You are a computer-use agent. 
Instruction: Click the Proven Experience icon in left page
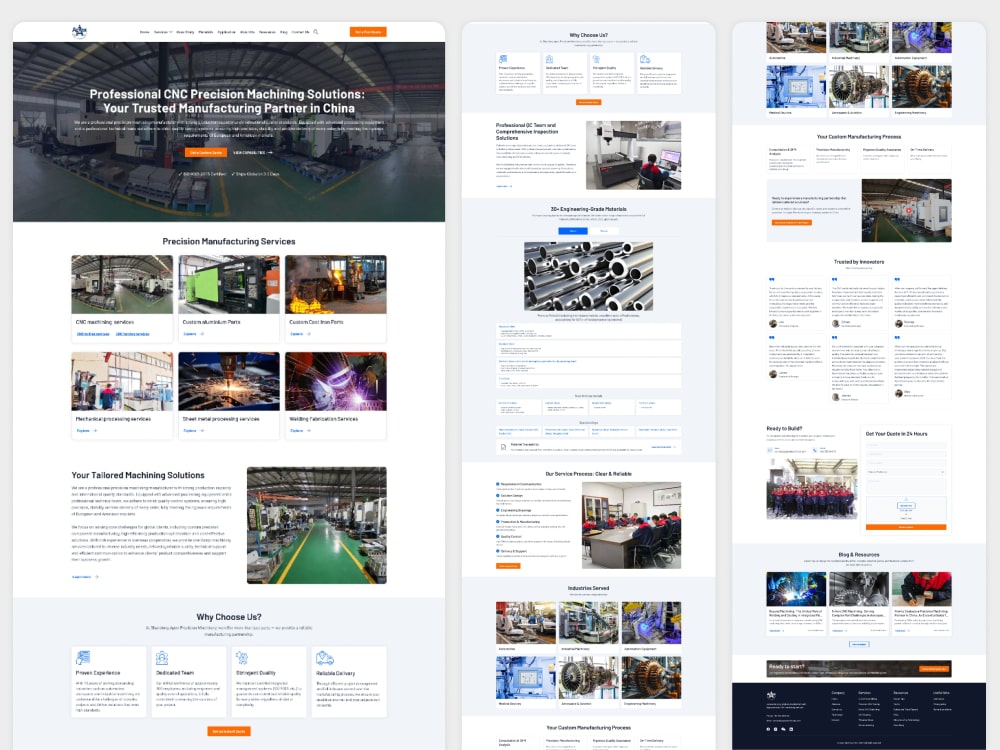[83, 658]
